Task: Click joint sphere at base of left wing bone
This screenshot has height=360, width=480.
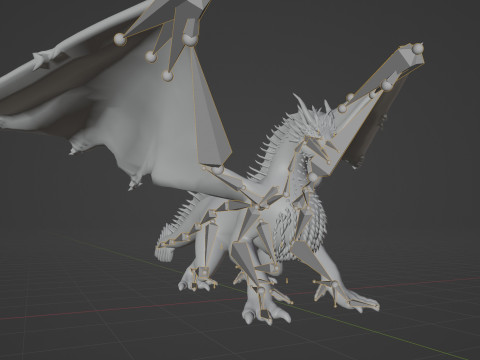Action: [218, 170]
